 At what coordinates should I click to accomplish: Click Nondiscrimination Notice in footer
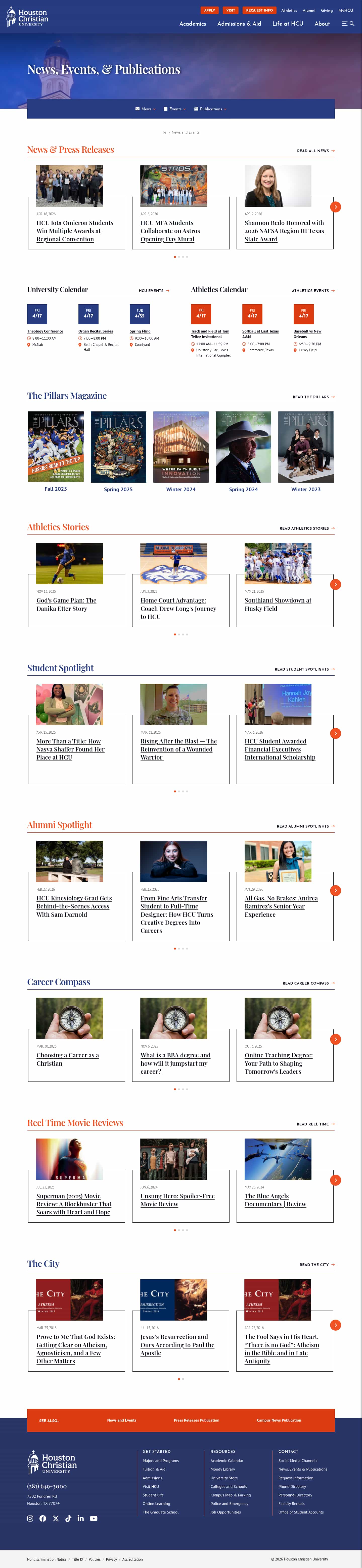click(x=47, y=1559)
